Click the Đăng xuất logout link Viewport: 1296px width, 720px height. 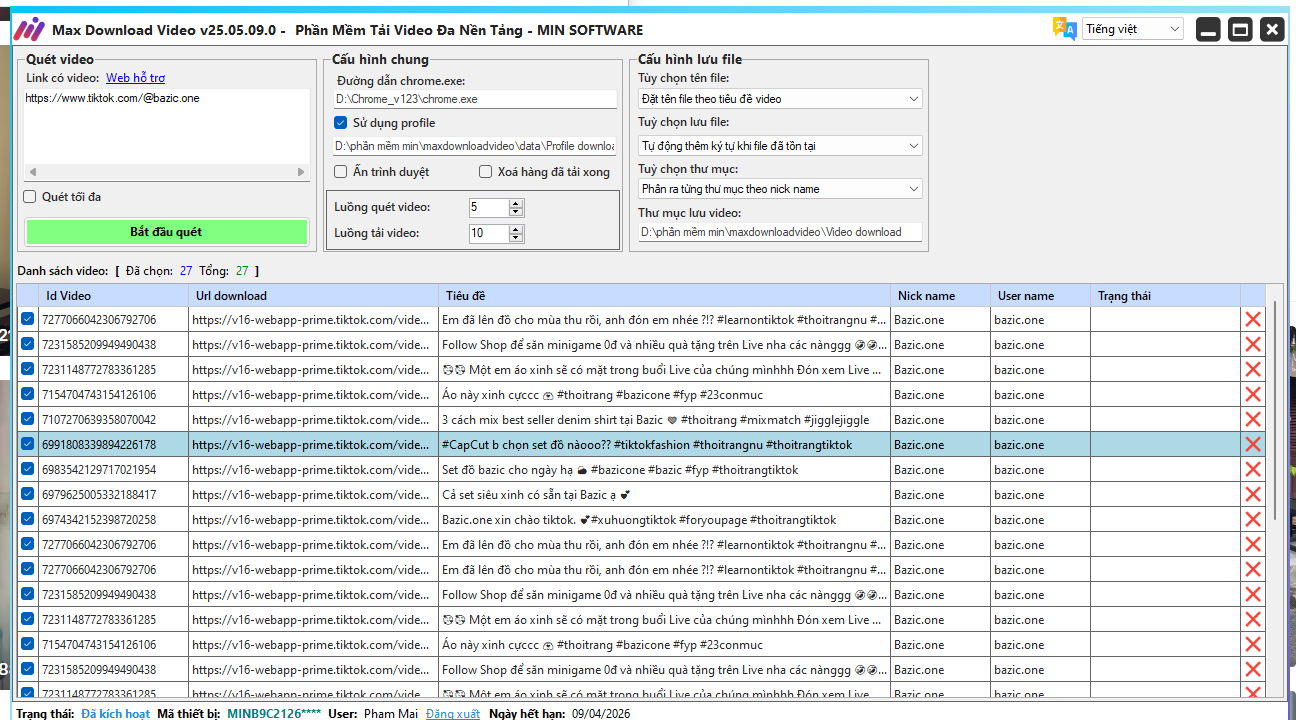coord(453,714)
